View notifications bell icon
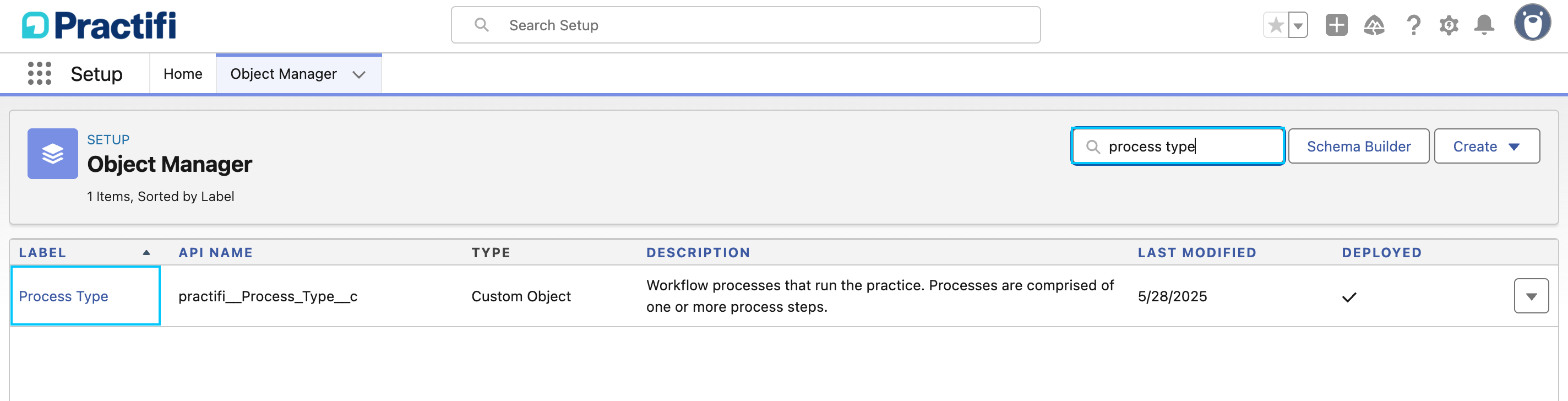The width and height of the screenshot is (1568, 401). pyautogui.click(x=1484, y=25)
